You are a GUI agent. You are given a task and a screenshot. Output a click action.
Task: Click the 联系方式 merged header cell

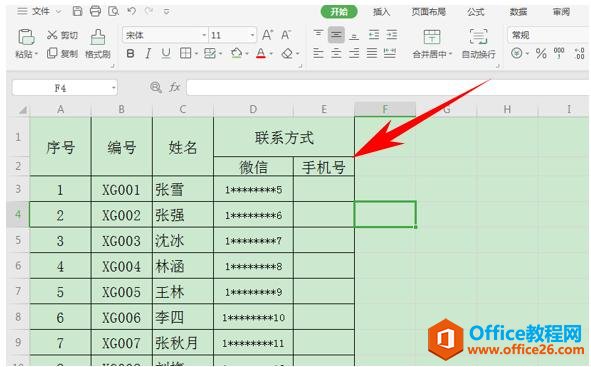(x=284, y=137)
